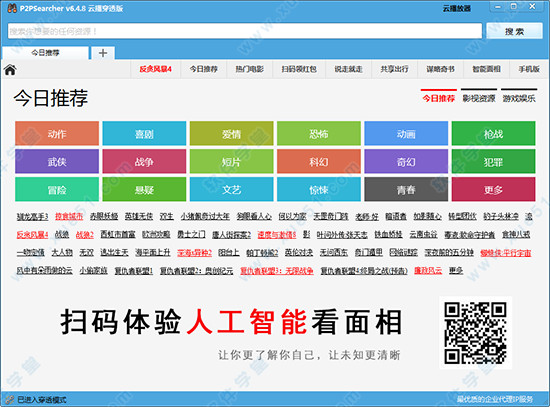Click the QR code image in the banner
Screen dimensions: 550x407
coord(476,333)
